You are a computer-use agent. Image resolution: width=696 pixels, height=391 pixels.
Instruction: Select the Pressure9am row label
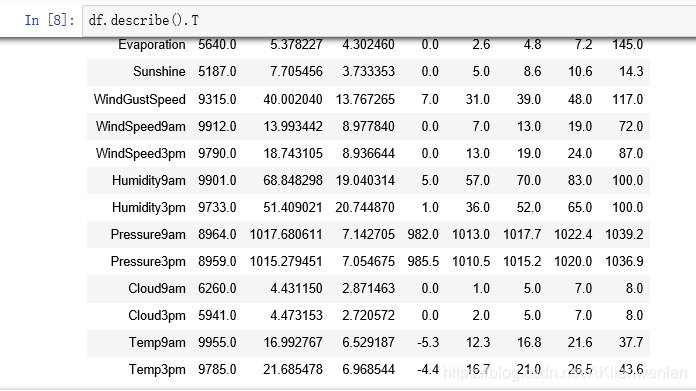[148, 234]
